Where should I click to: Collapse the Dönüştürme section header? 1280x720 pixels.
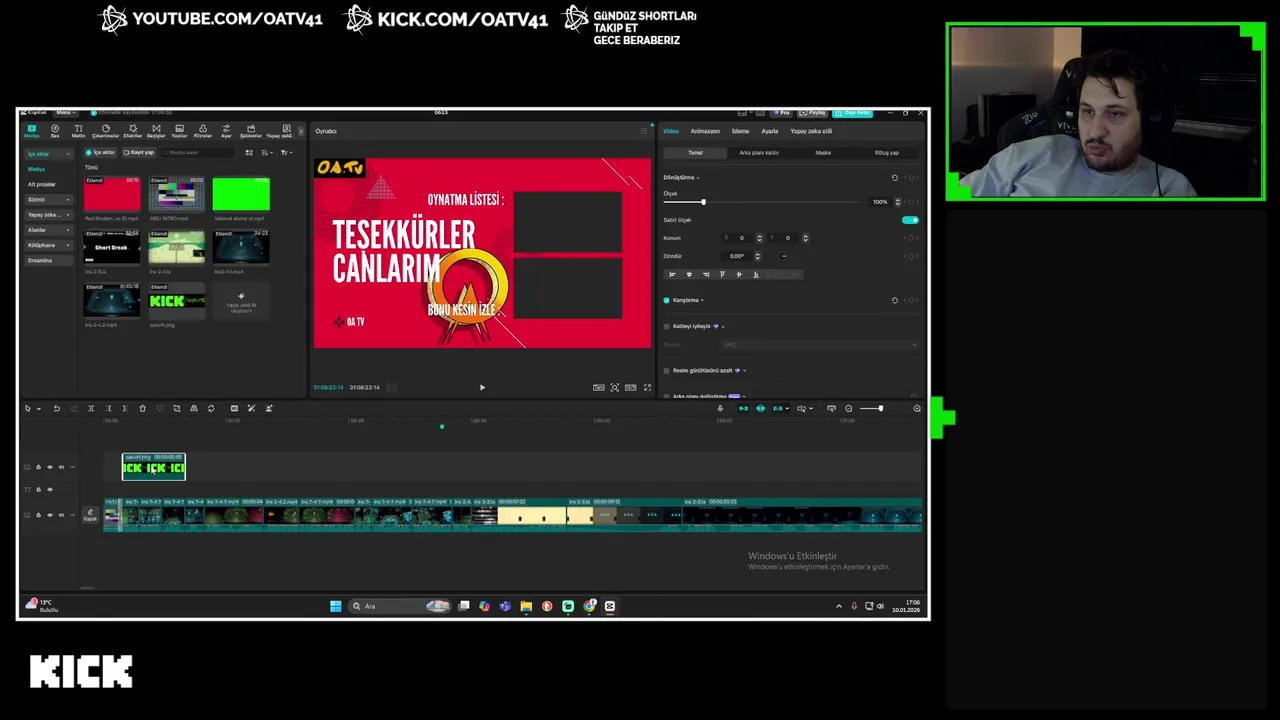point(681,178)
